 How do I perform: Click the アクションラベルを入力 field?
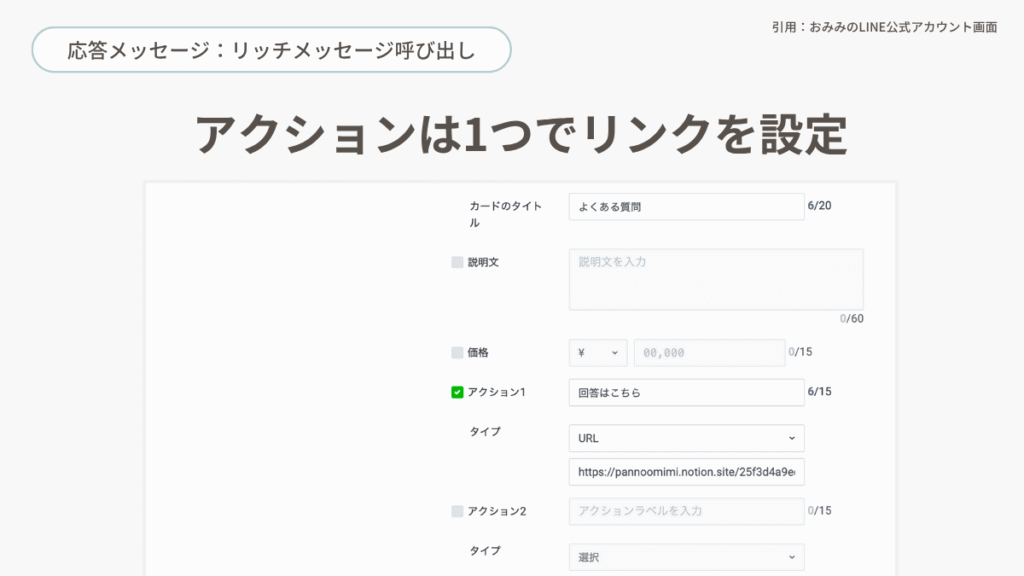pos(686,511)
